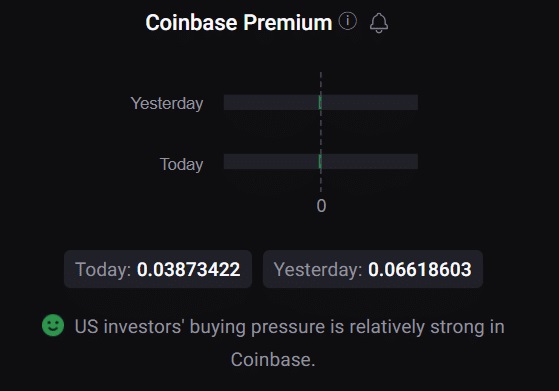Screen dimensions: 559x391
Task: Select the Today value box
Action: click(x=158, y=269)
